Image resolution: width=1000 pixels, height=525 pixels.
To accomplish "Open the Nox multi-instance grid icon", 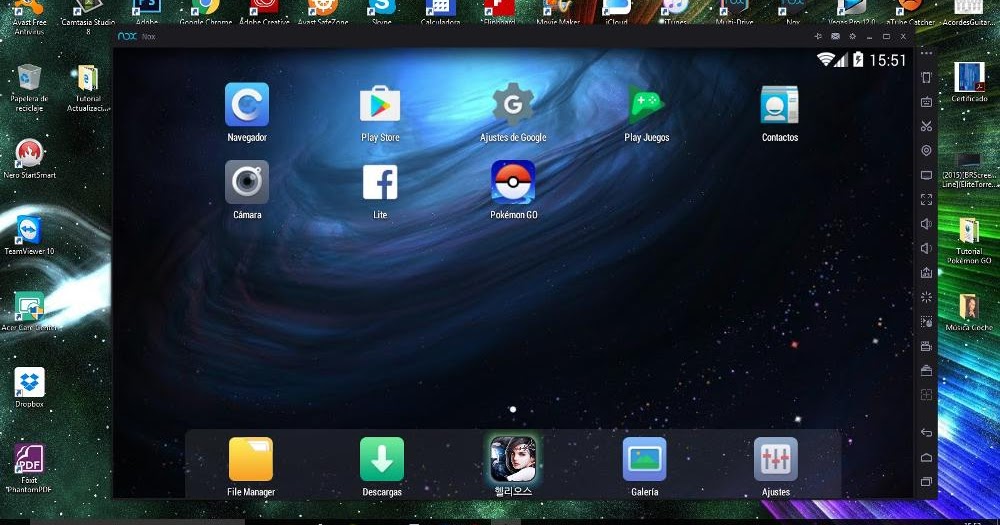I will [x=926, y=395].
